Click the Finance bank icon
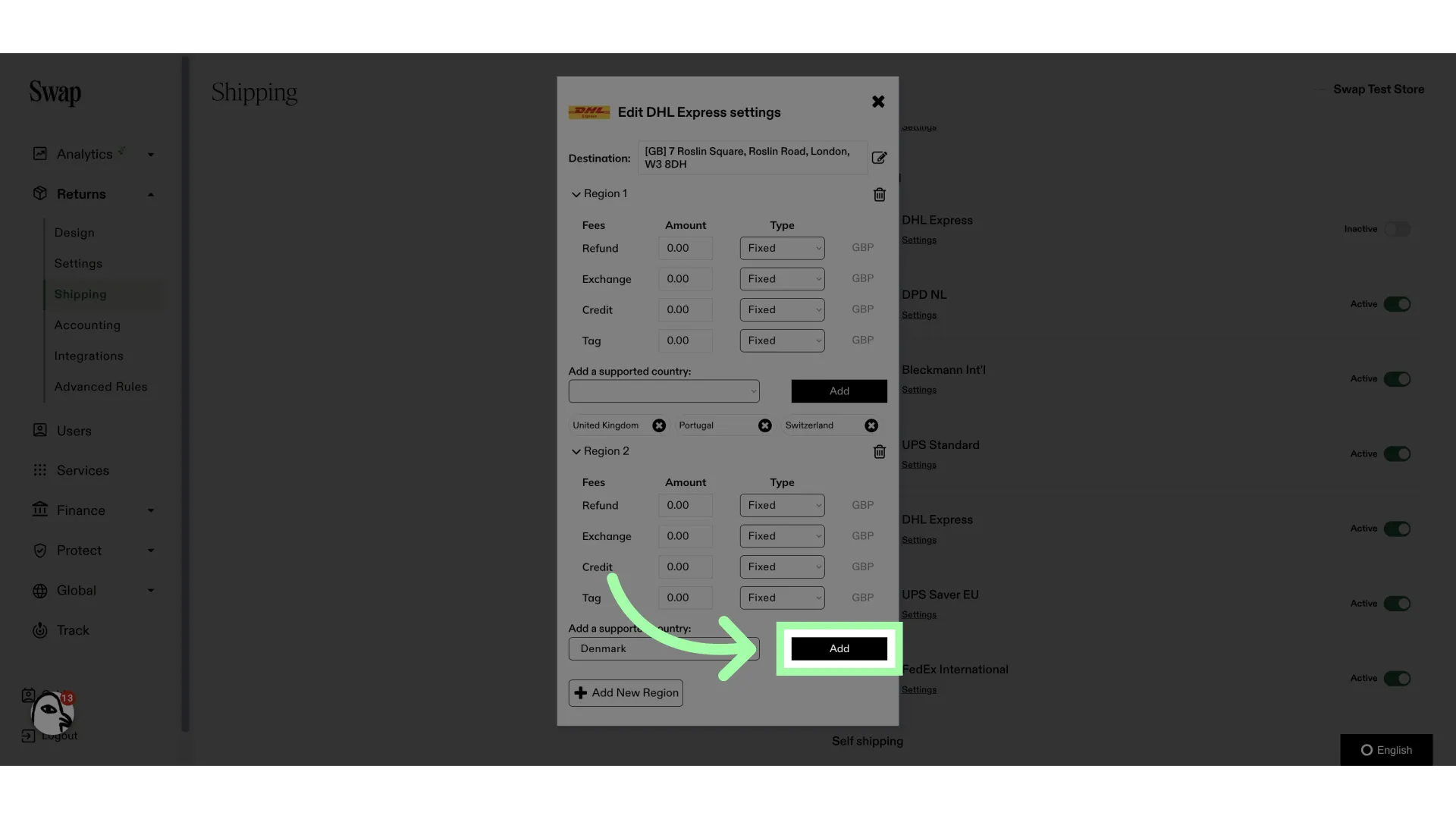The image size is (1456, 819). (x=40, y=510)
